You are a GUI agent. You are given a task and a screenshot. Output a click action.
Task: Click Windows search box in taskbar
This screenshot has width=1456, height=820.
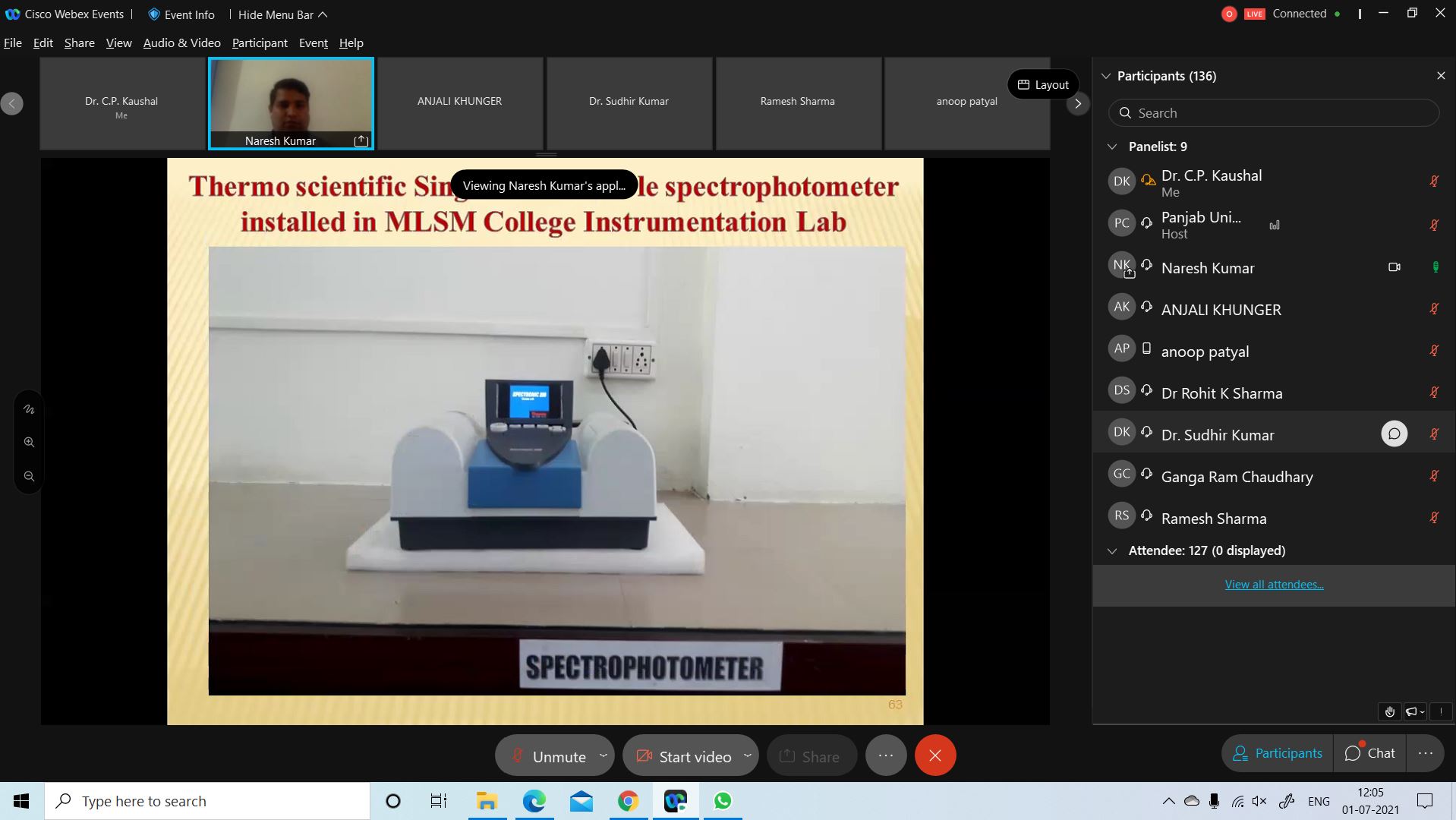(x=207, y=801)
